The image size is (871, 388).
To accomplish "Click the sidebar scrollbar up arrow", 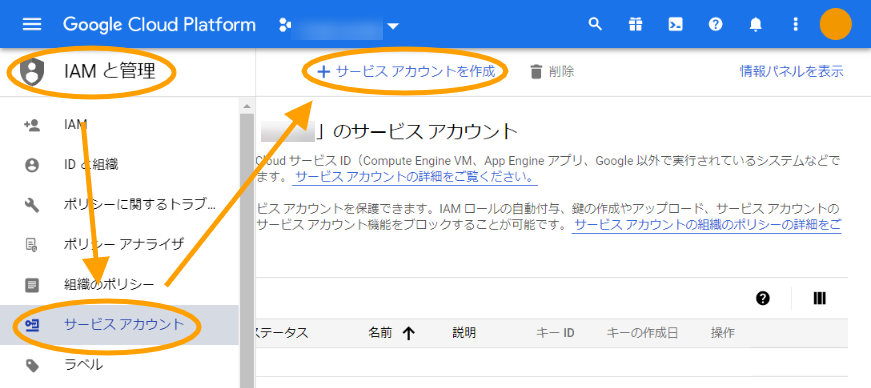I will pyautogui.click(x=247, y=106).
